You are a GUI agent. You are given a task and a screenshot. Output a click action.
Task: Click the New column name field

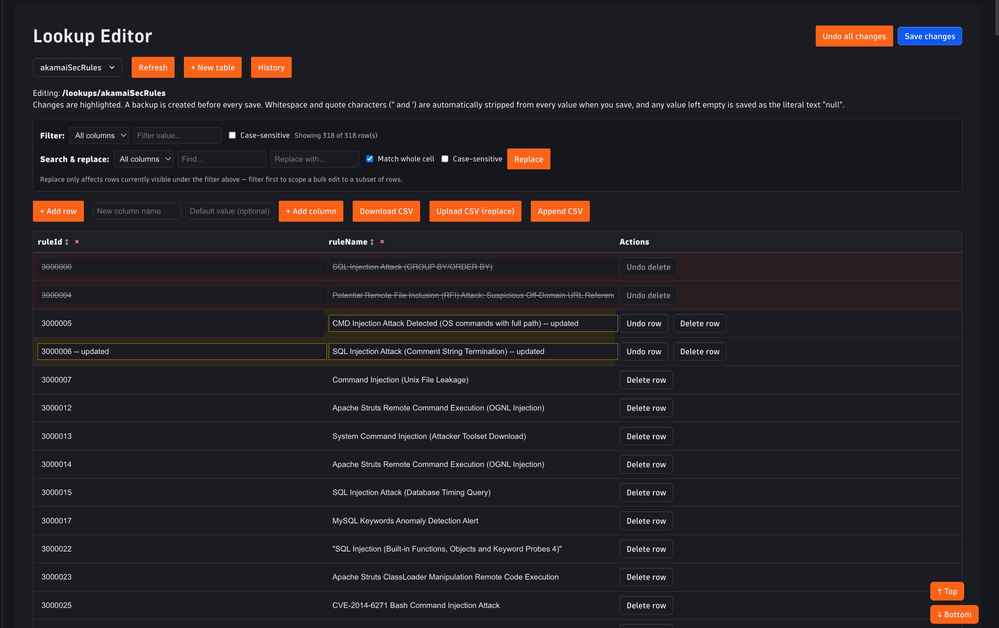point(137,211)
